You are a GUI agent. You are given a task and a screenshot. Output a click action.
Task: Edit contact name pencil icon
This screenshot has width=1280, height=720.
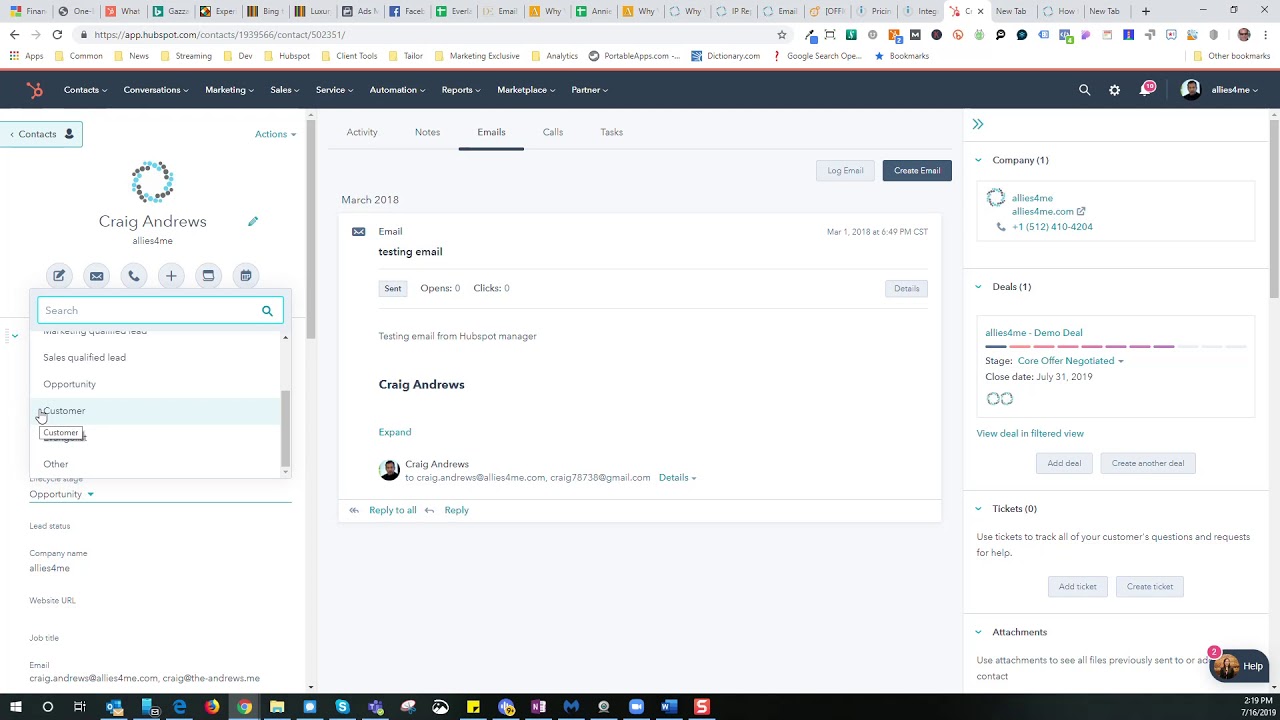[253, 221]
